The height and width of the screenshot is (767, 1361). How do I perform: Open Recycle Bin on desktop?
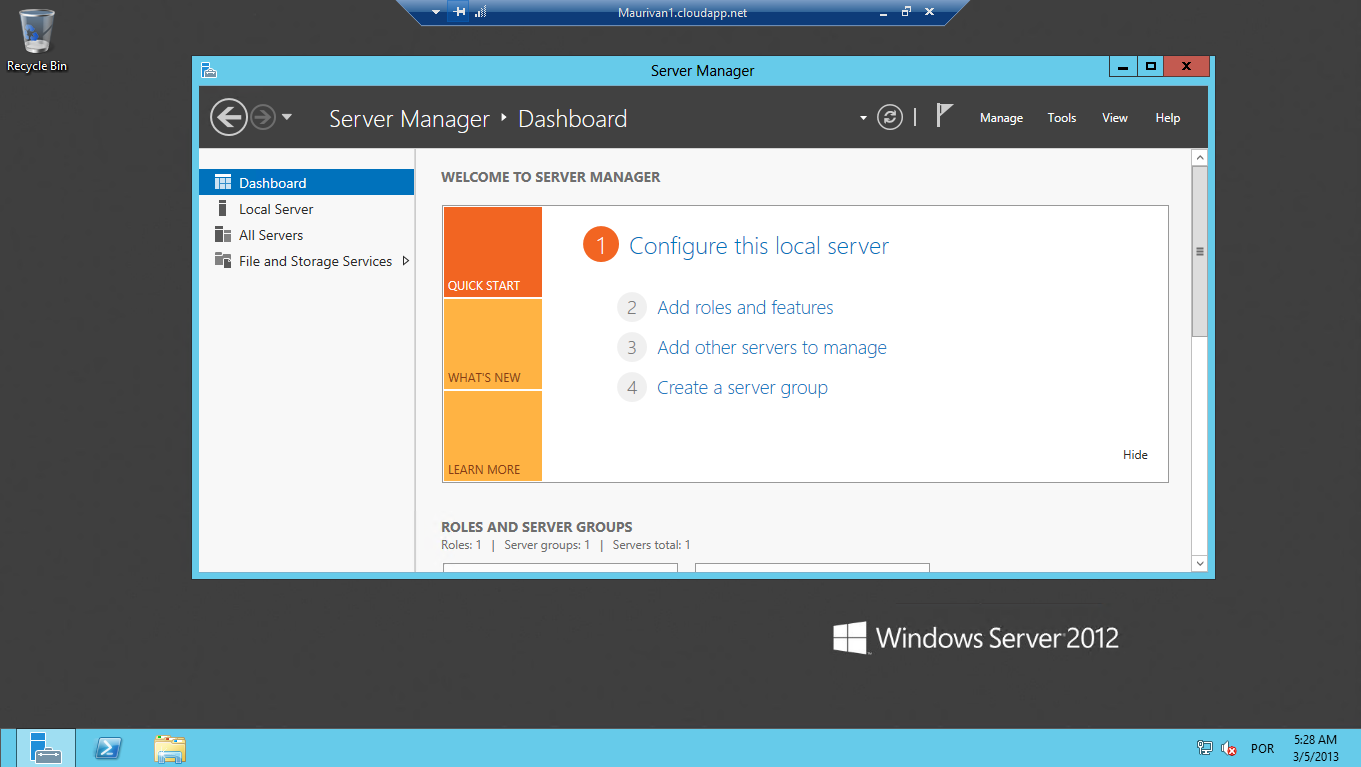[37, 40]
